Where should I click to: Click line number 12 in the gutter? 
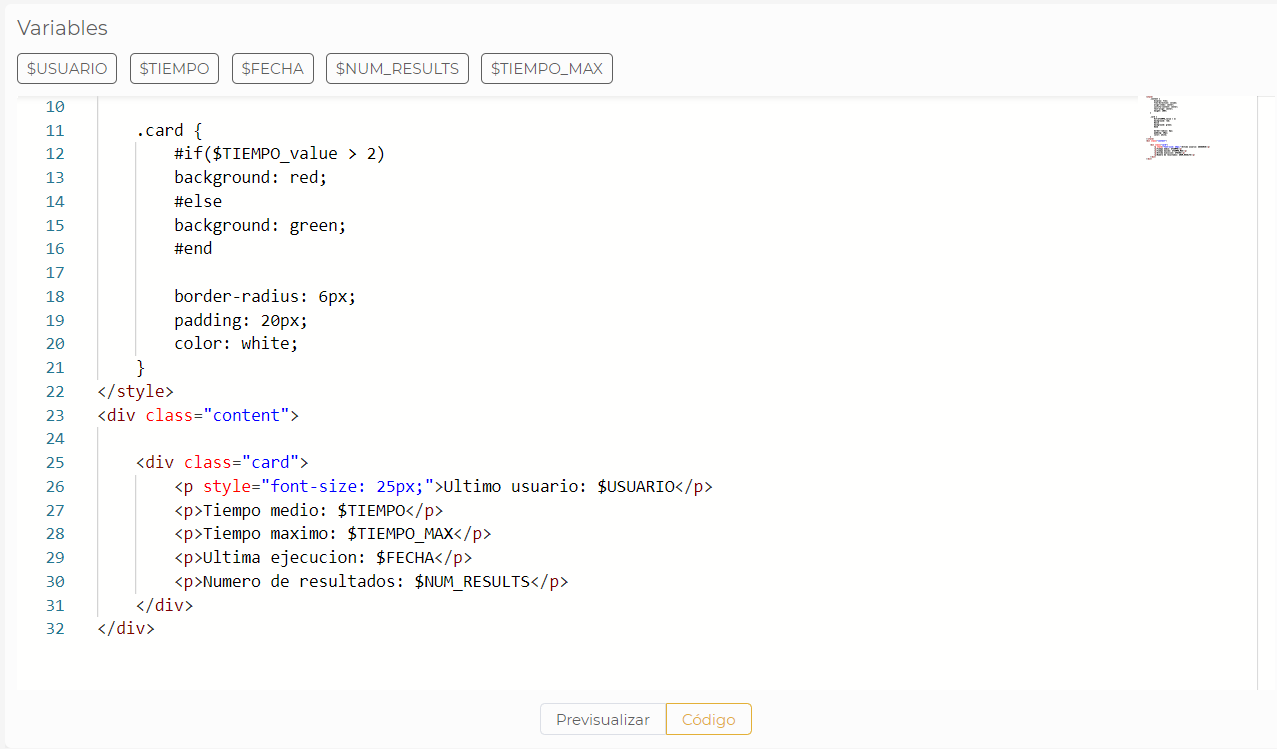tap(55, 153)
